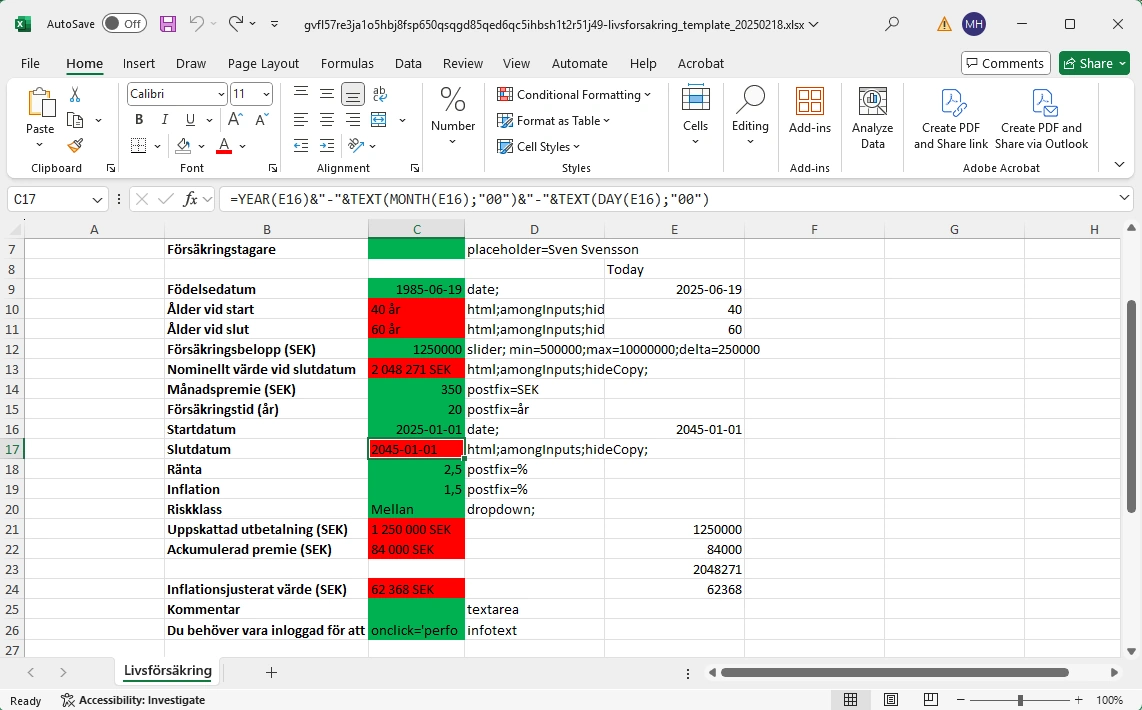The image size is (1142, 710).
Task: Click the zoom slider handle
Action: click(1020, 700)
